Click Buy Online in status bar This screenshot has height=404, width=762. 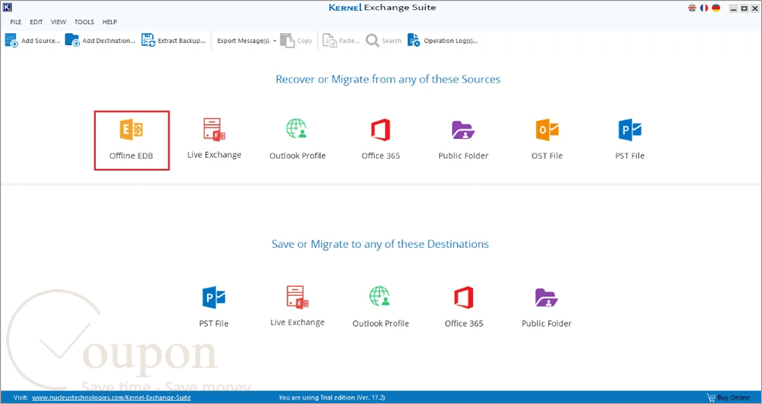pyautogui.click(x=728, y=398)
